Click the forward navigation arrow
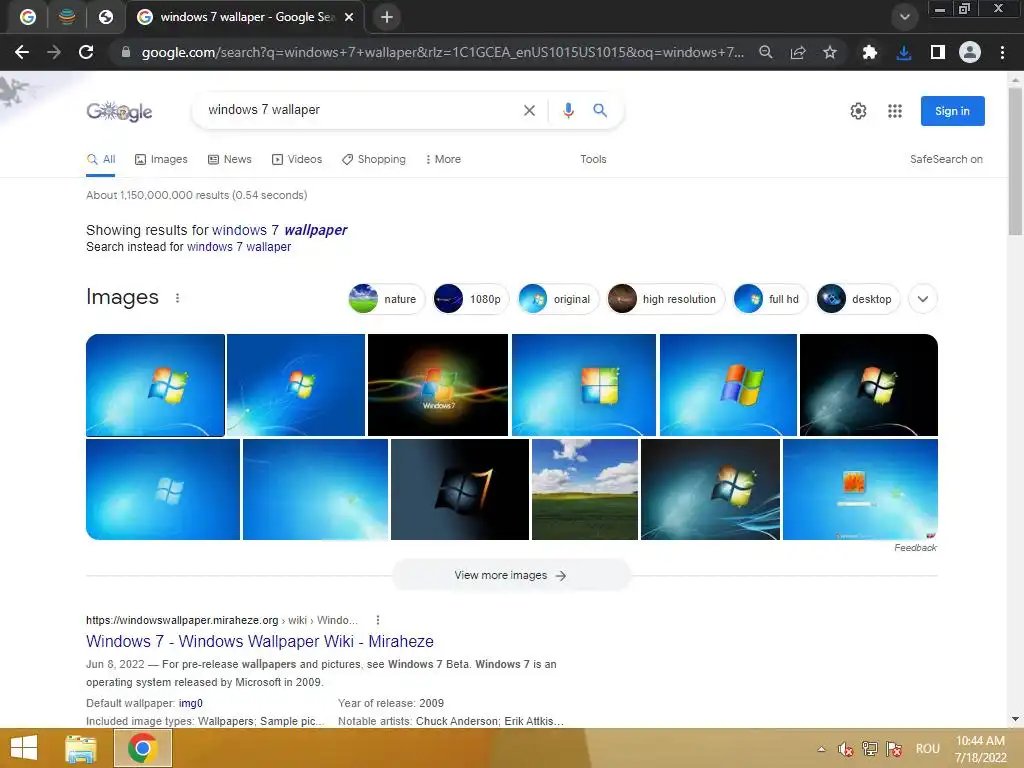 tap(54, 52)
